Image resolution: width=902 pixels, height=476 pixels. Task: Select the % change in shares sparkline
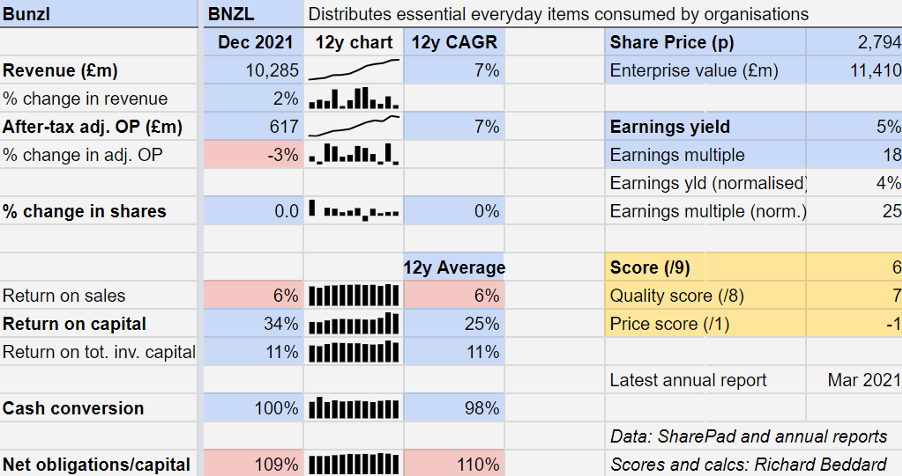354,211
